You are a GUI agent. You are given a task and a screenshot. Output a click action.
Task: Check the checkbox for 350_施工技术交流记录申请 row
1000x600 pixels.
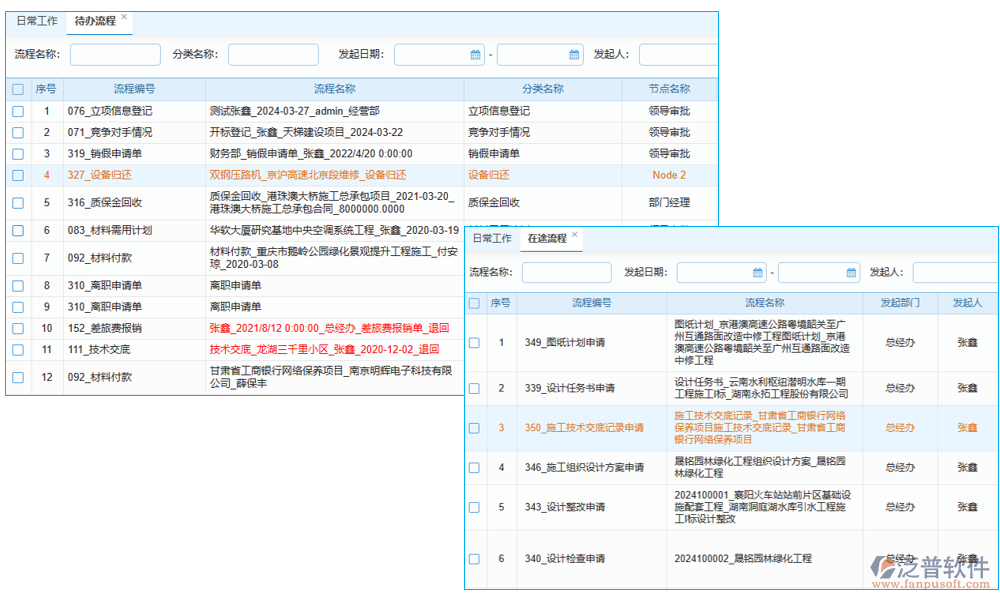tap(474, 427)
